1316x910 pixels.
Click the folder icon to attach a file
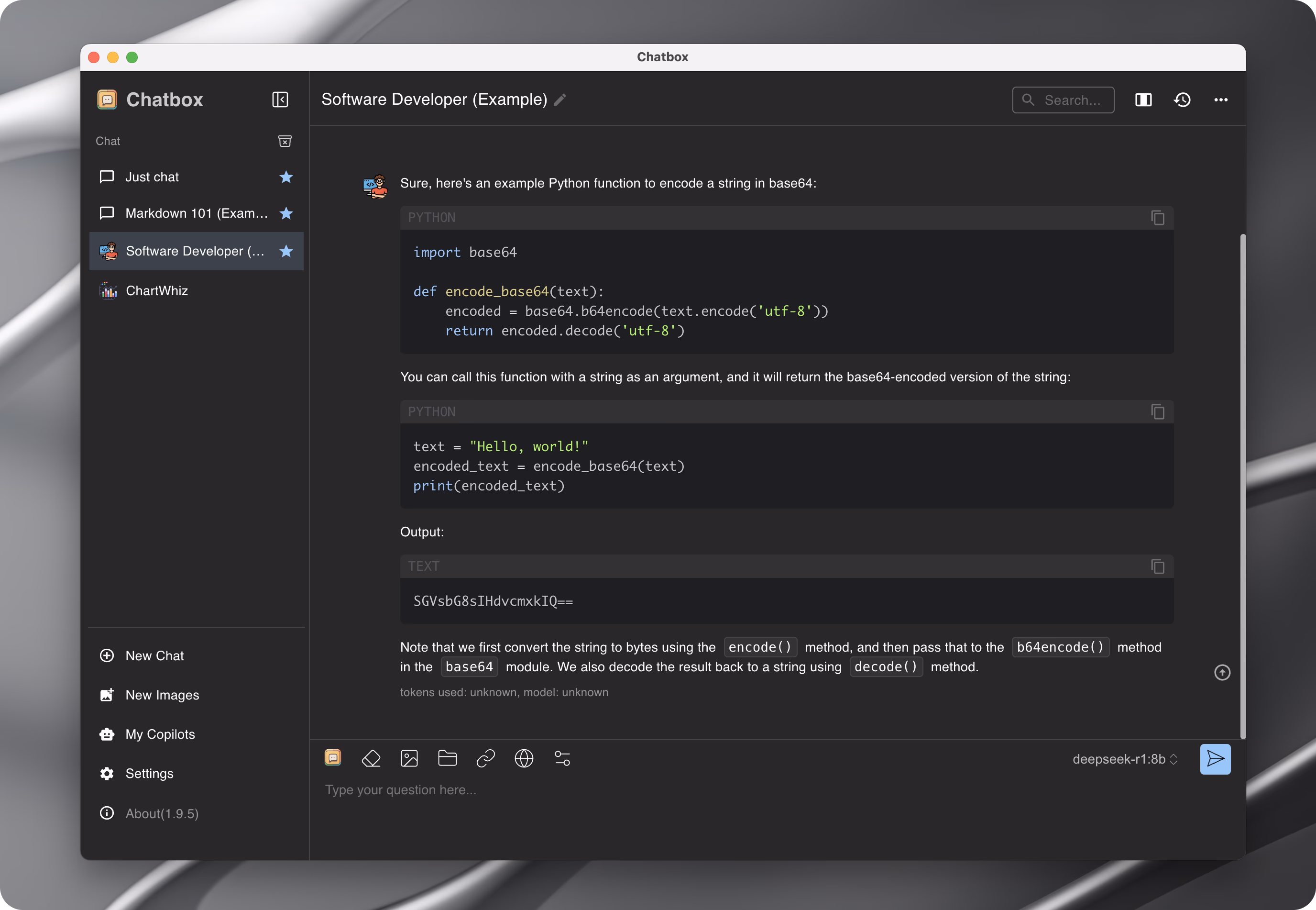(x=448, y=758)
